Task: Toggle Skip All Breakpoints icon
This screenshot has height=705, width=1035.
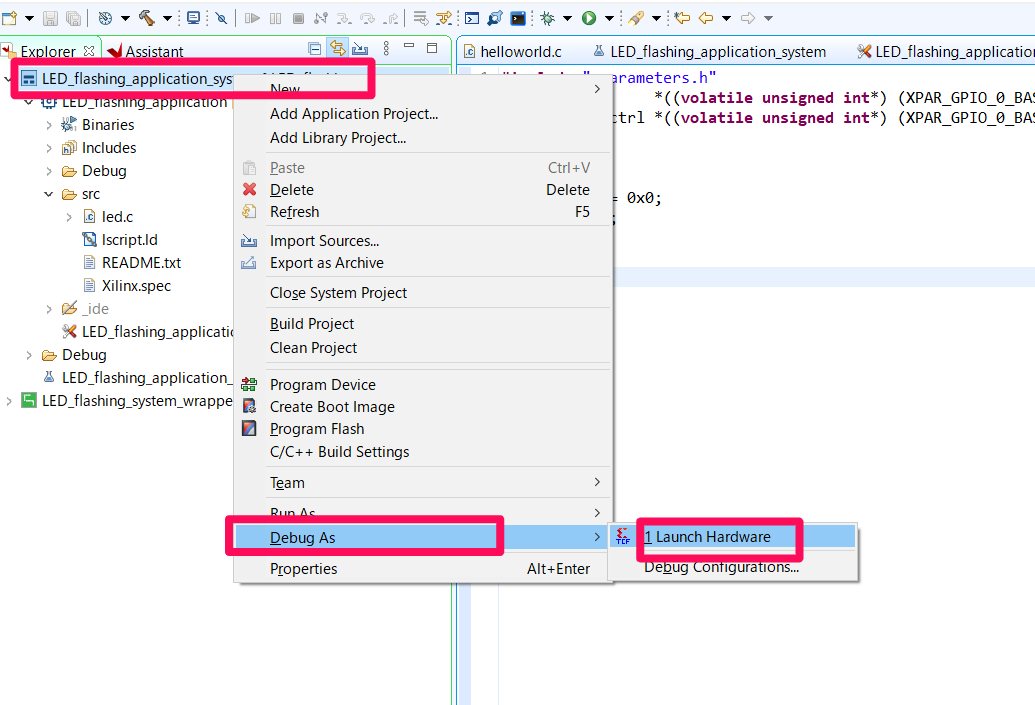Action: pos(222,18)
